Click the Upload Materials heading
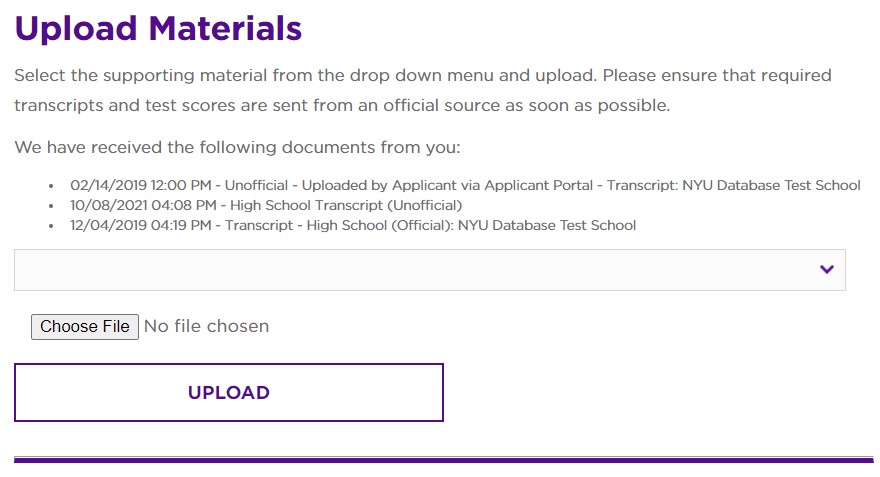Screen dimensions: 880x477 pyautogui.click(x=158, y=28)
